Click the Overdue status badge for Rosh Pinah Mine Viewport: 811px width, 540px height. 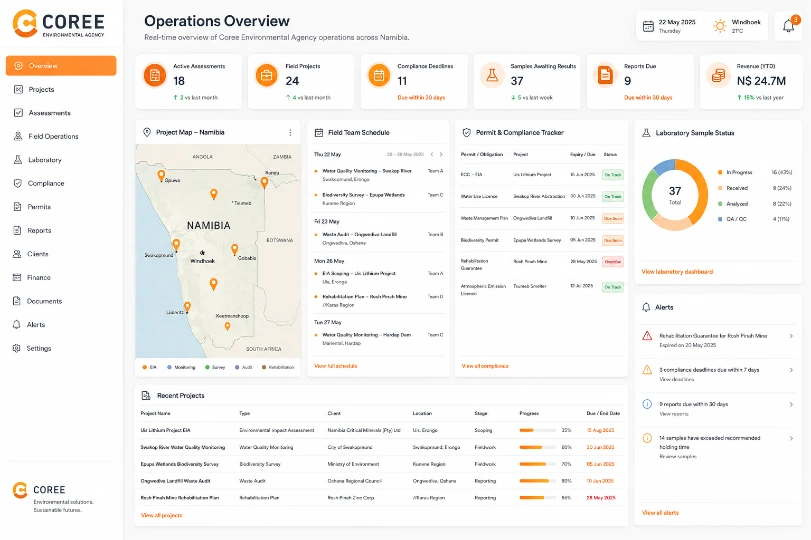click(613, 262)
